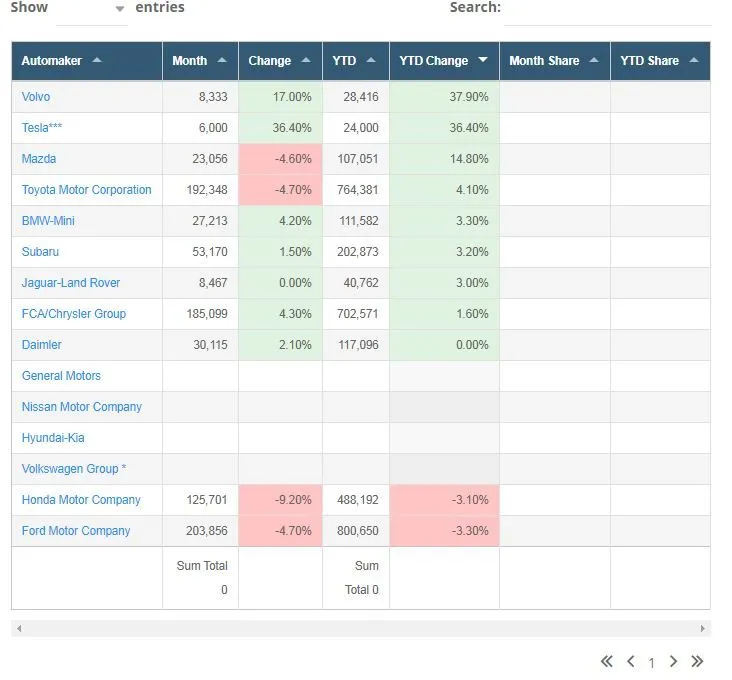Jump to last page with double-right arrows
This screenshot has width=732, height=680.
(x=697, y=661)
